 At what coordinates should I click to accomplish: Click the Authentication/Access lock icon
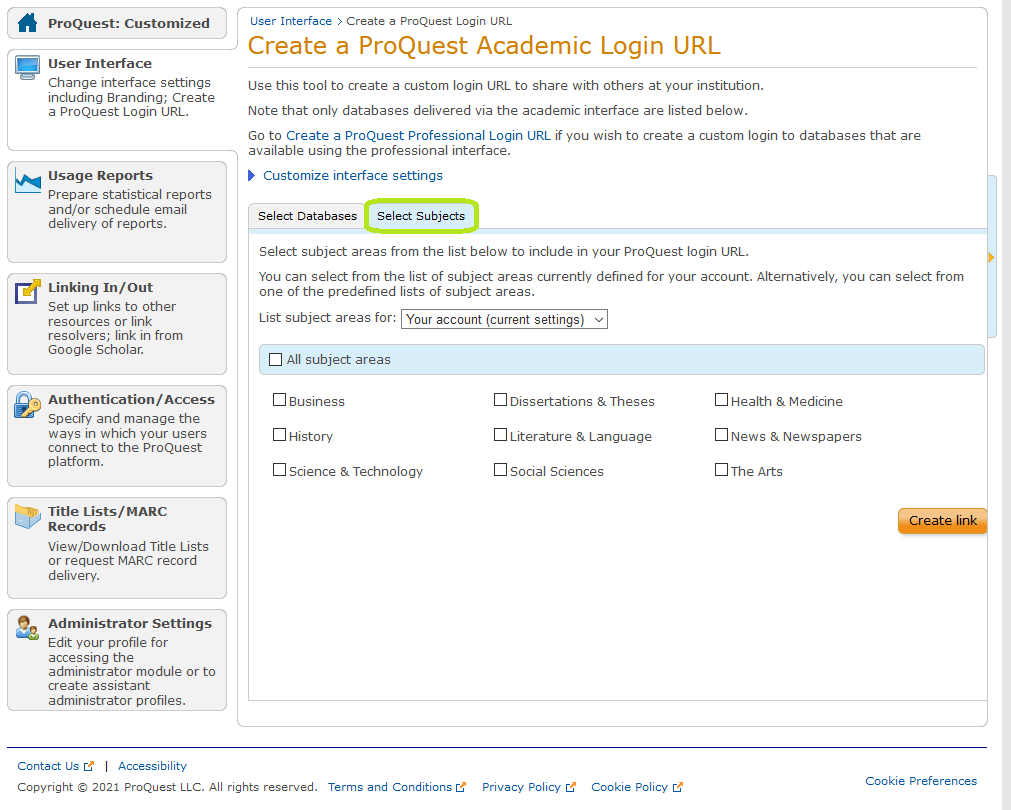pyautogui.click(x=27, y=405)
